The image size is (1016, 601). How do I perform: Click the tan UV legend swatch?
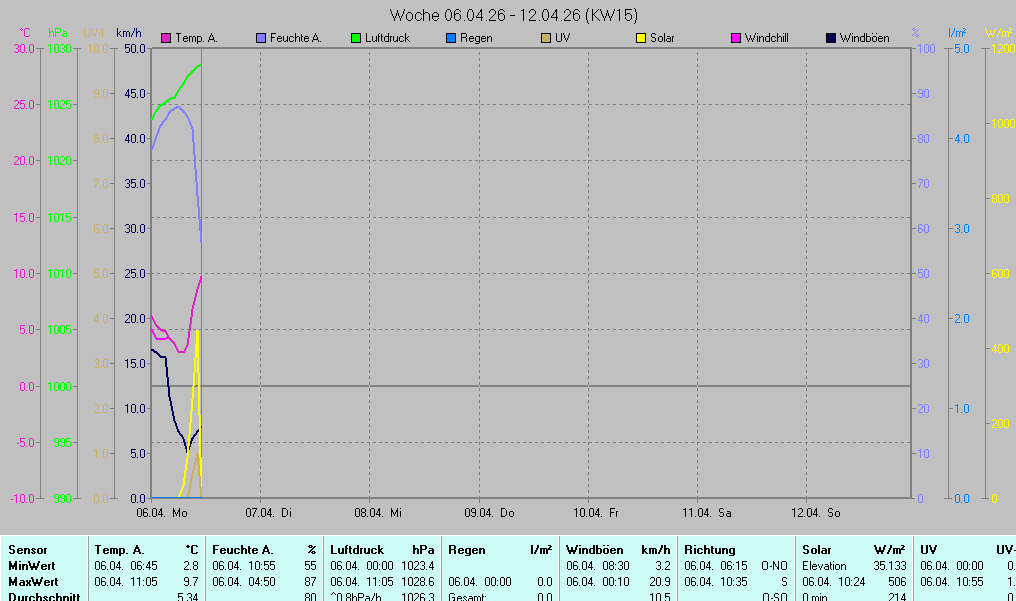pos(546,39)
